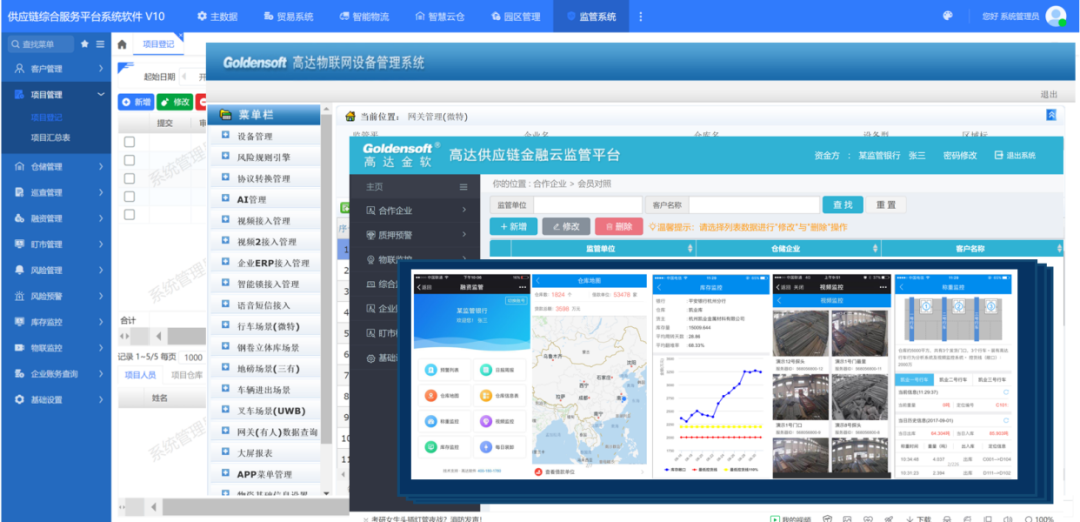Expand 风险规则引擎 in IoT menu tree
The width and height of the screenshot is (1080, 522).
pyautogui.click(x=225, y=157)
